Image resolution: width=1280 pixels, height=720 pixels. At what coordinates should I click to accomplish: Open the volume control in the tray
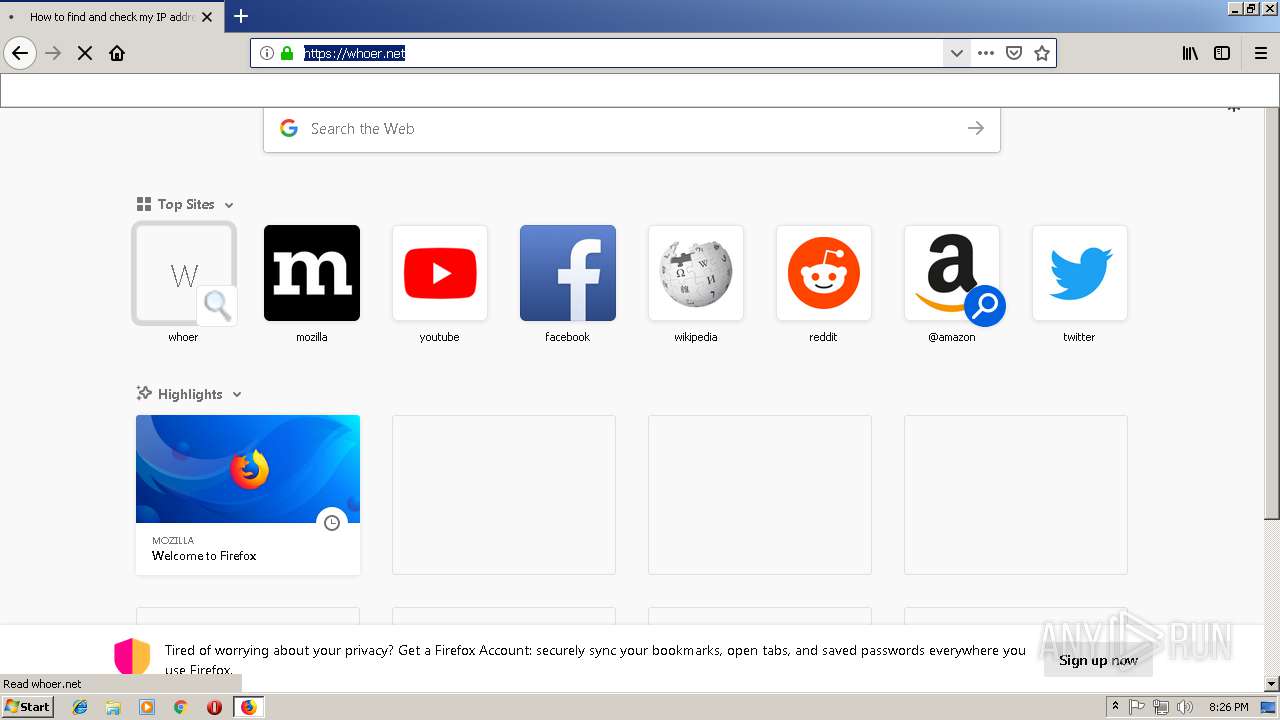[x=1185, y=707]
